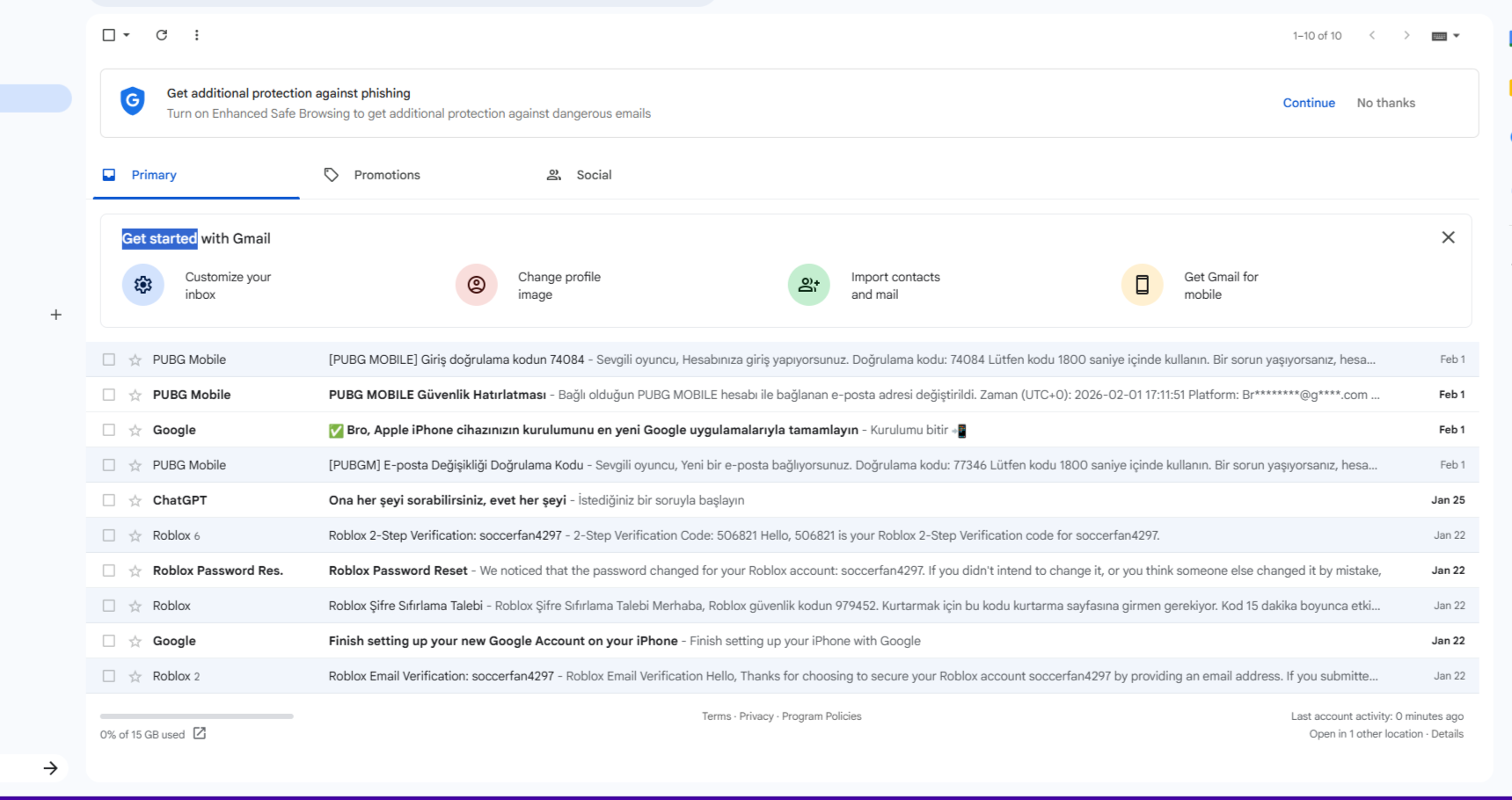Click the plus icon in the left sidebar
1512x800 pixels.
(x=56, y=315)
